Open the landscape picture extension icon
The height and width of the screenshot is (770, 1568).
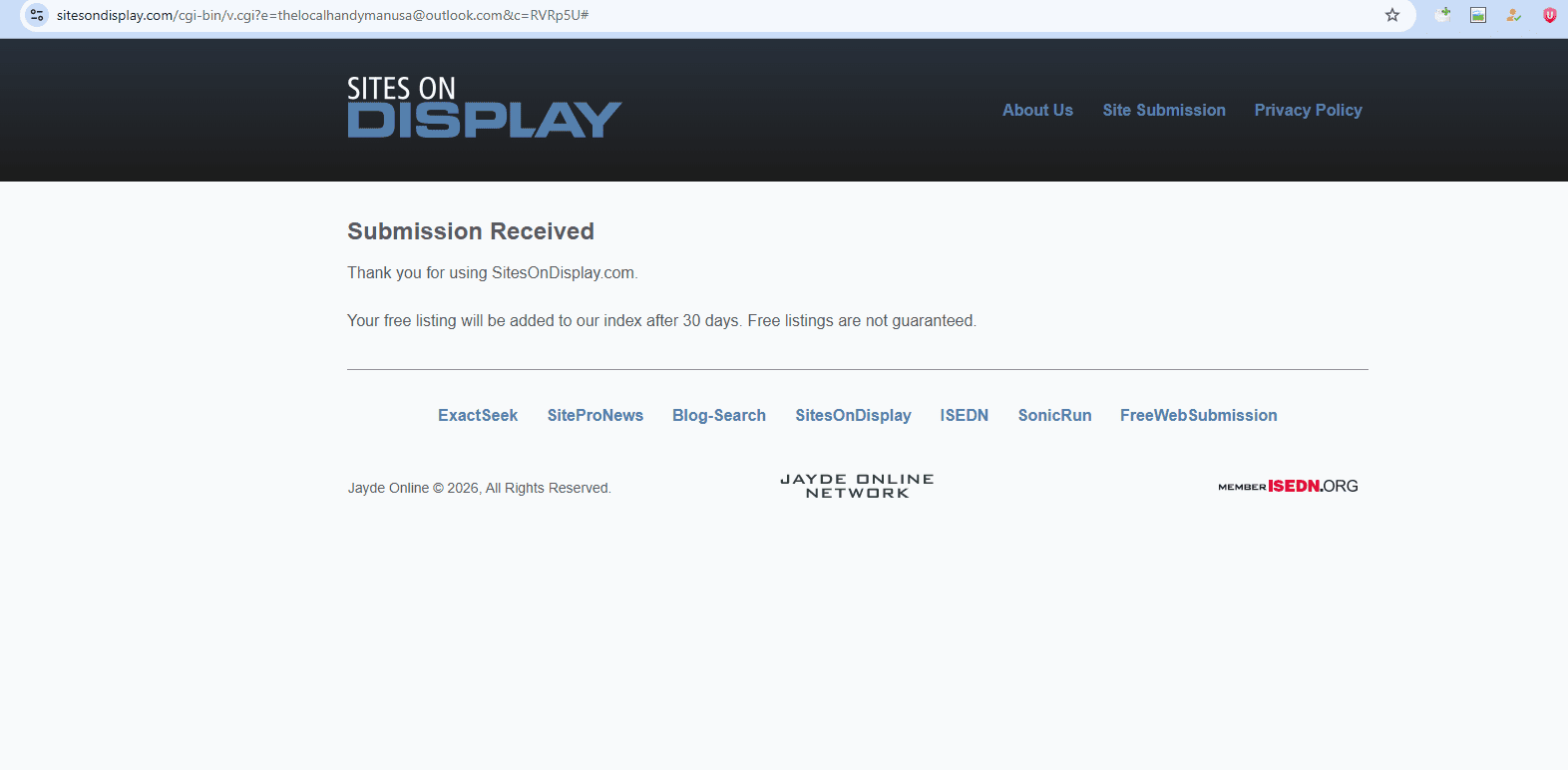click(1478, 15)
